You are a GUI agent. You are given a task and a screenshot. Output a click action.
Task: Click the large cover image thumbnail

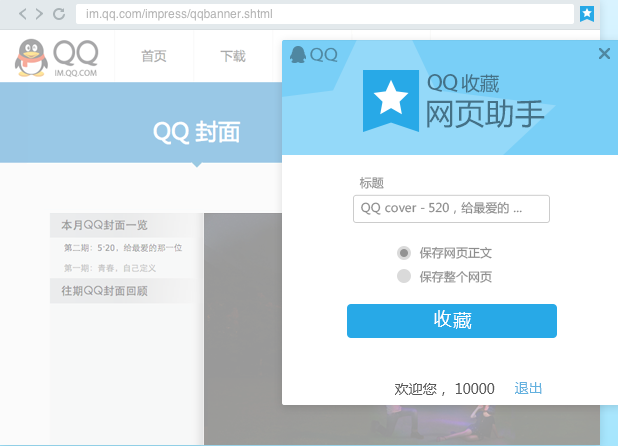243,329
